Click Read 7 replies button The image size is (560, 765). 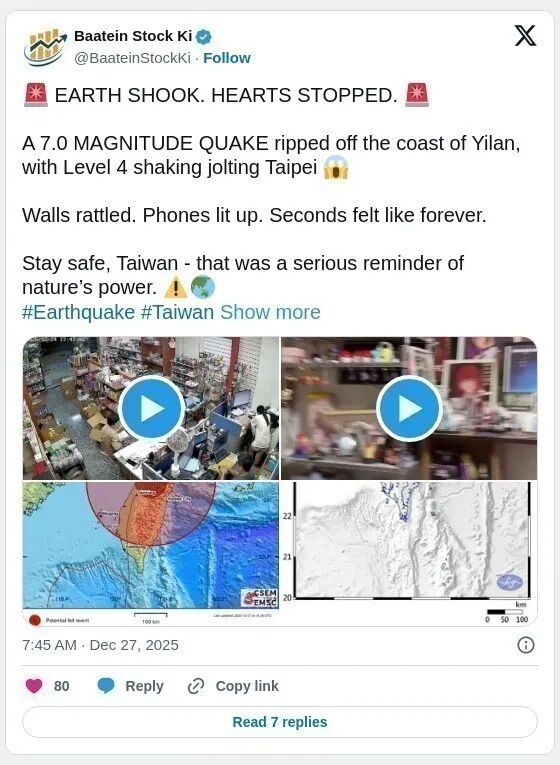tap(280, 722)
